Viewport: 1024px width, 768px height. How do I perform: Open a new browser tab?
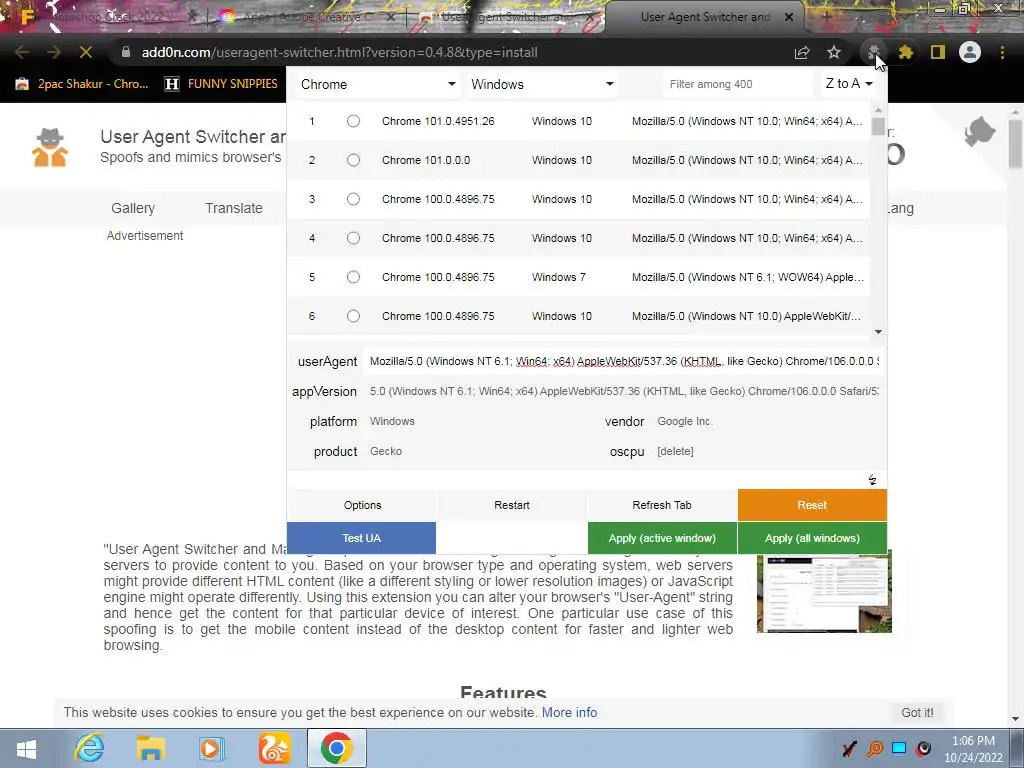[827, 17]
